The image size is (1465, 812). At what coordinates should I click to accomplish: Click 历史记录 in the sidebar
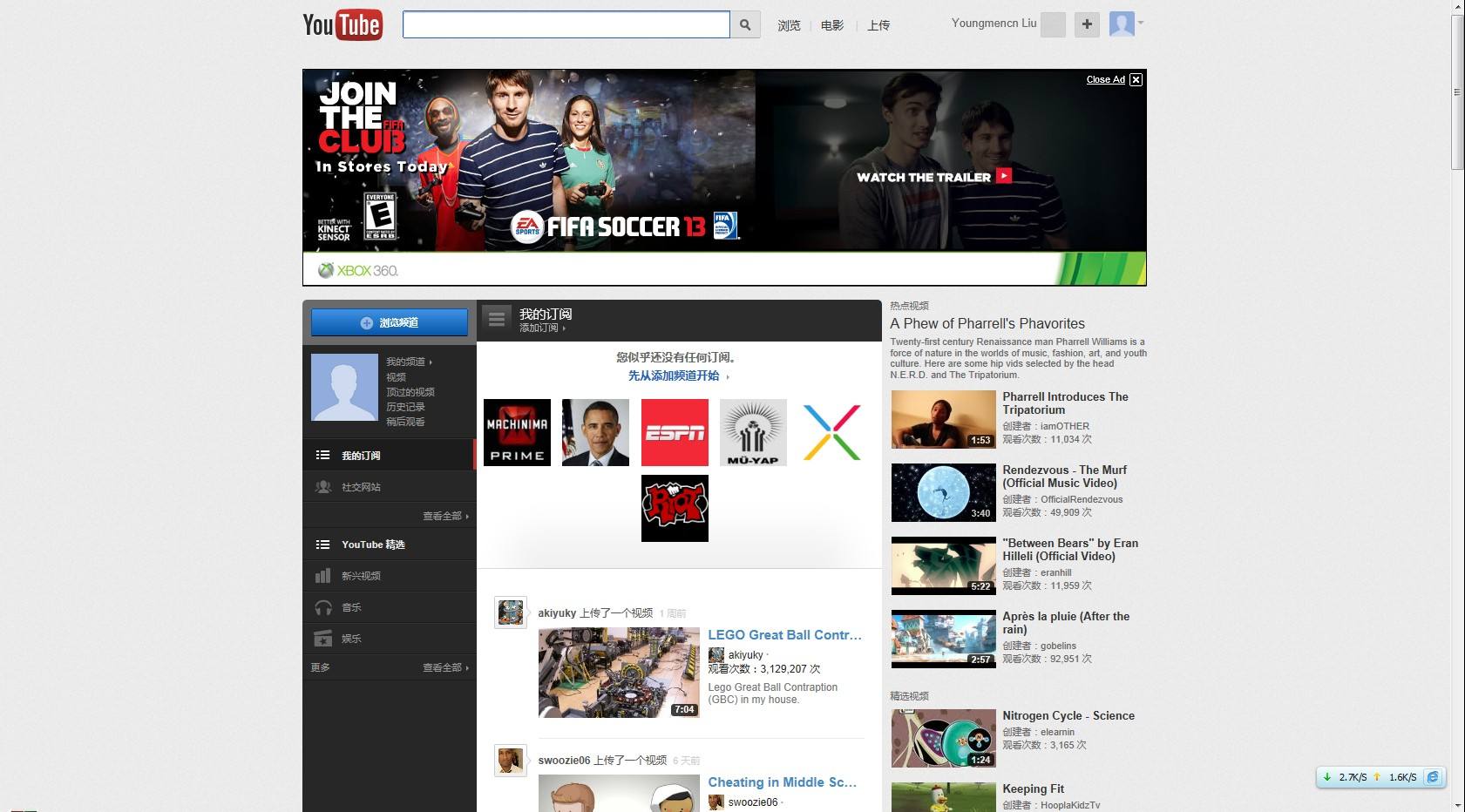pos(405,407)
